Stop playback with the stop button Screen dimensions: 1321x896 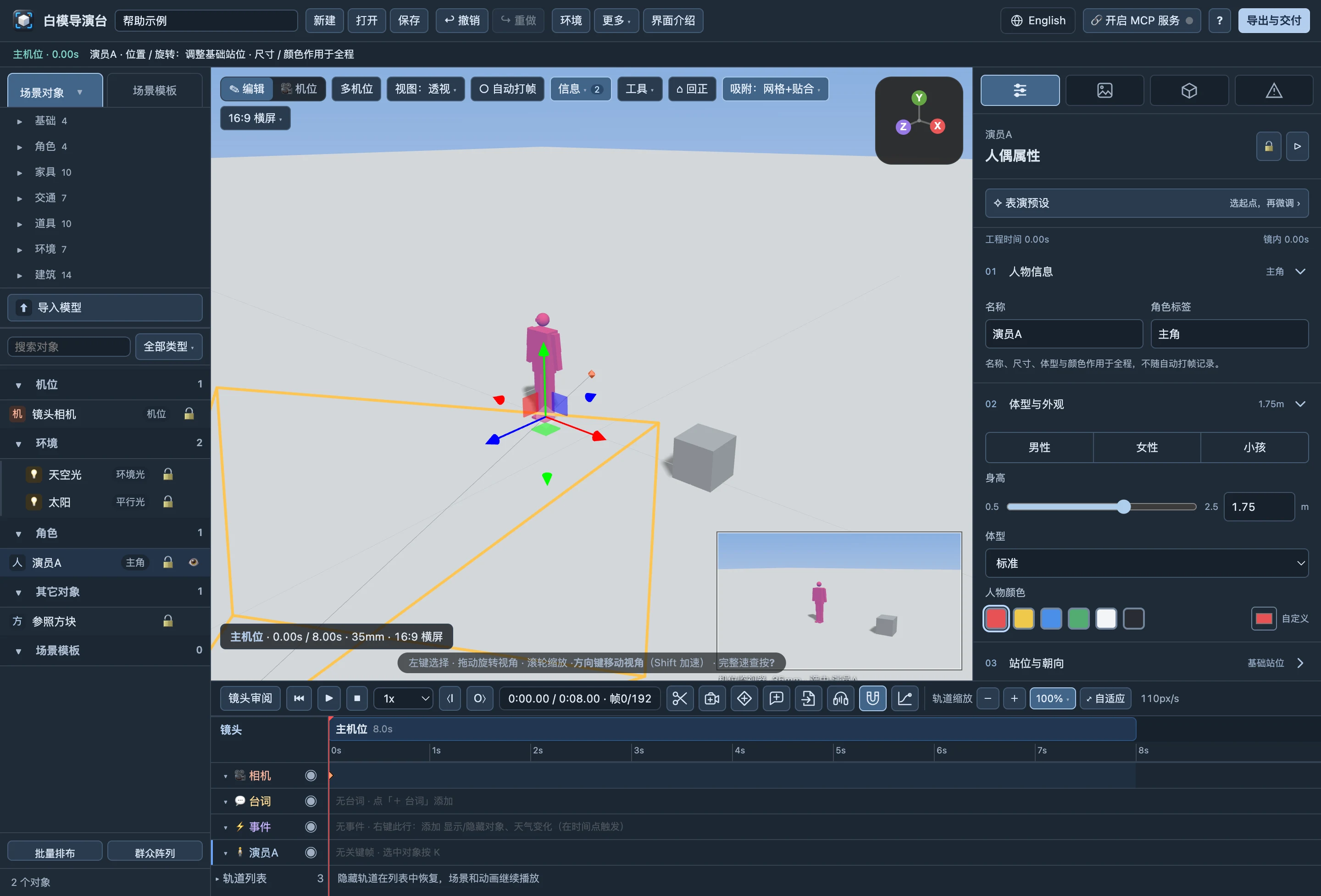[x=357, y=698]
